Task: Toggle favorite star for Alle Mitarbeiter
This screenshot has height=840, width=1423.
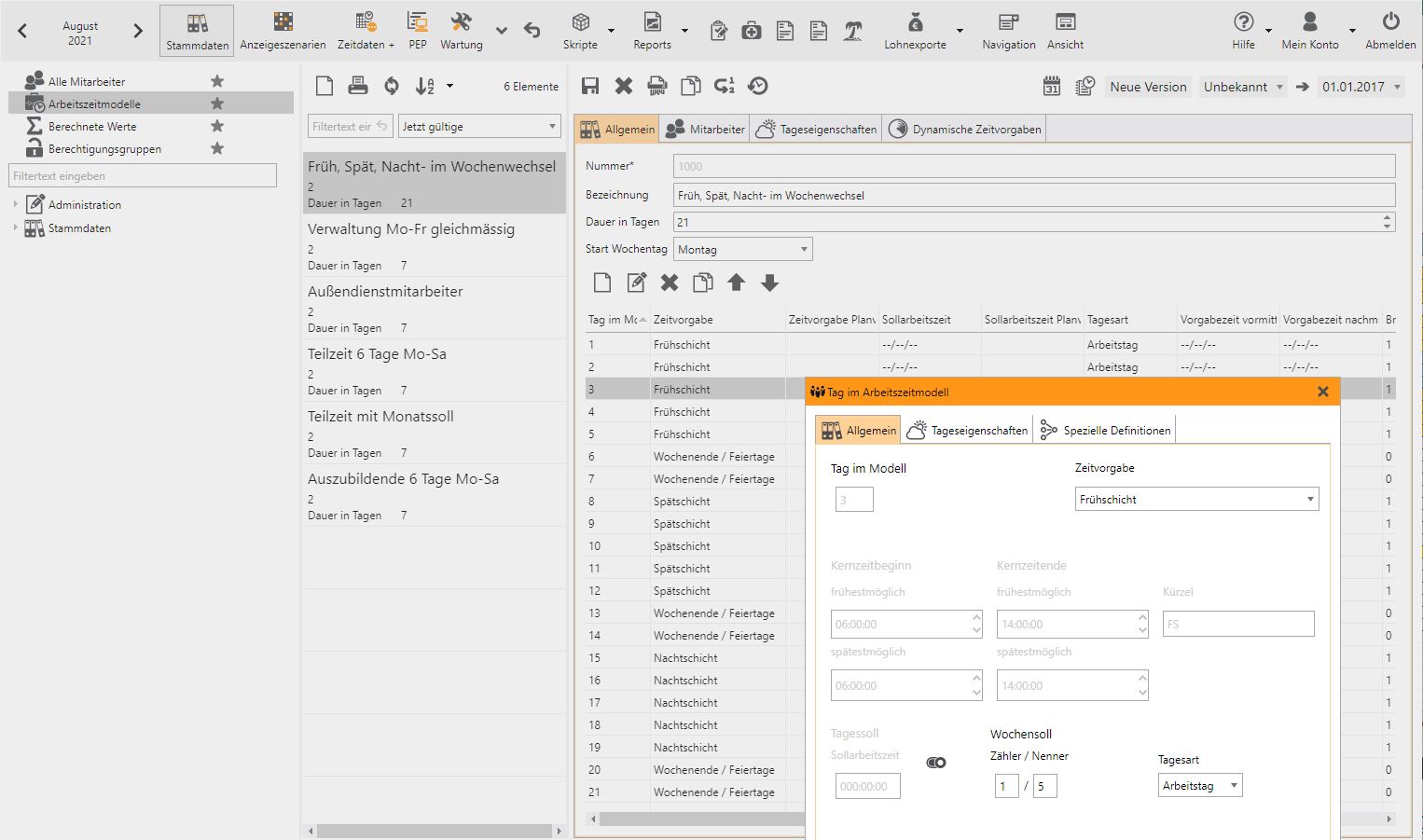Action: coord(217,81)
